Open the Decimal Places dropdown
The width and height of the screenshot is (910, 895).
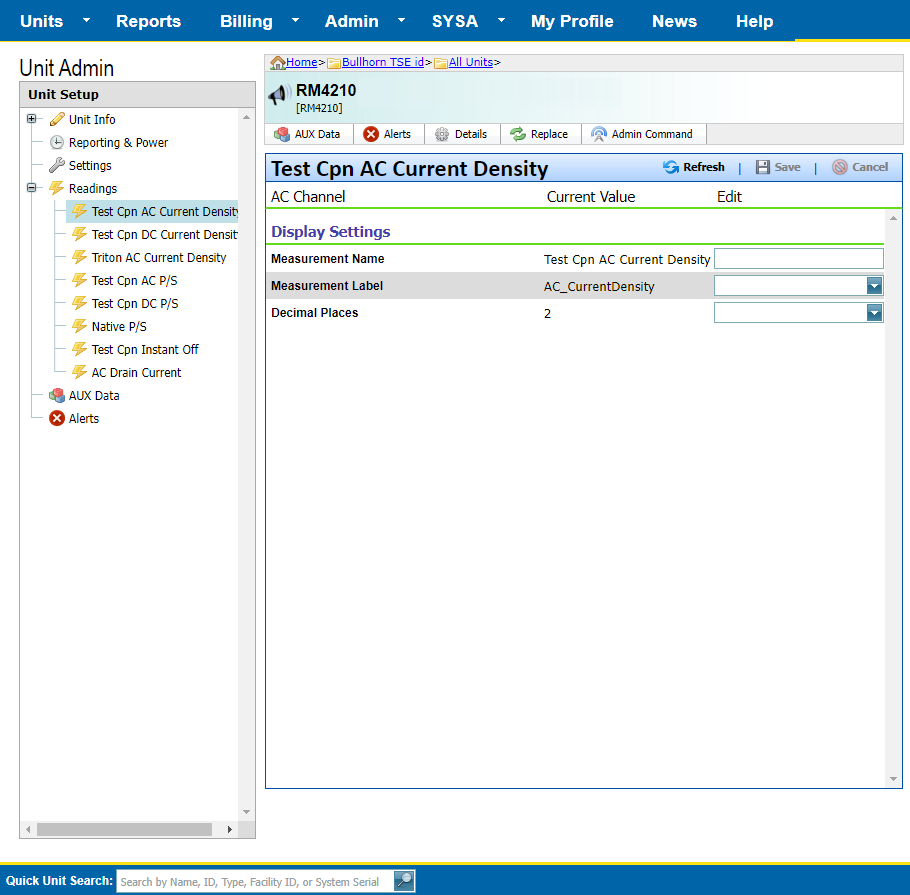click(x=874, y=313)
